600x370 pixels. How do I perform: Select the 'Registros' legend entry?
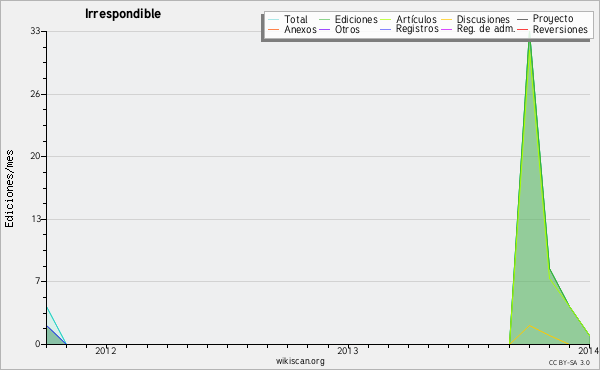tap(417, 29)
